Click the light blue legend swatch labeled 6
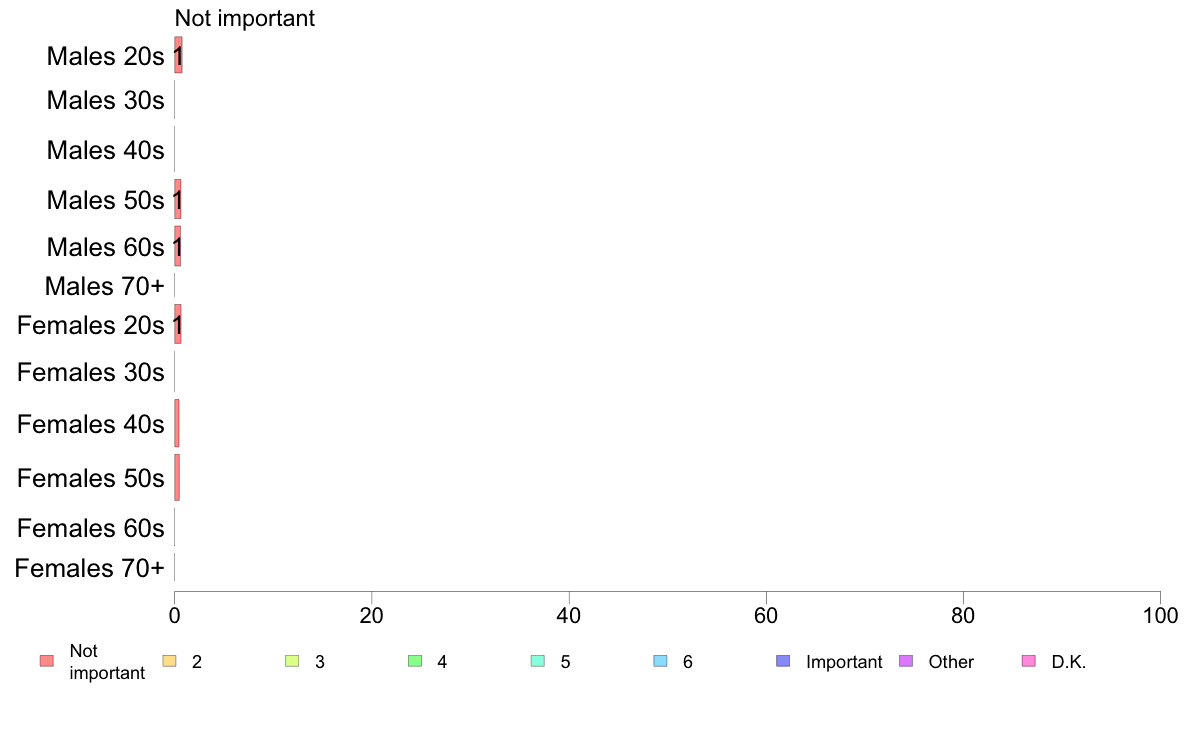Image resolution: width=1188 pixels, height=736 pixels. (661, 661)
